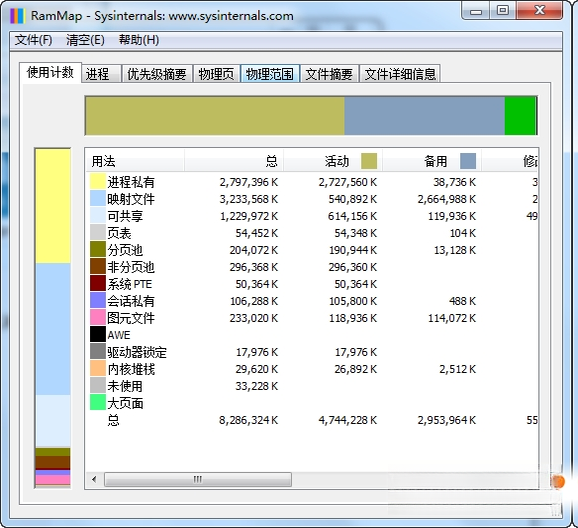Switch to the 优先级摘要 tab
Viewport: 578px width, 528px height.
[x=157, y=74]
